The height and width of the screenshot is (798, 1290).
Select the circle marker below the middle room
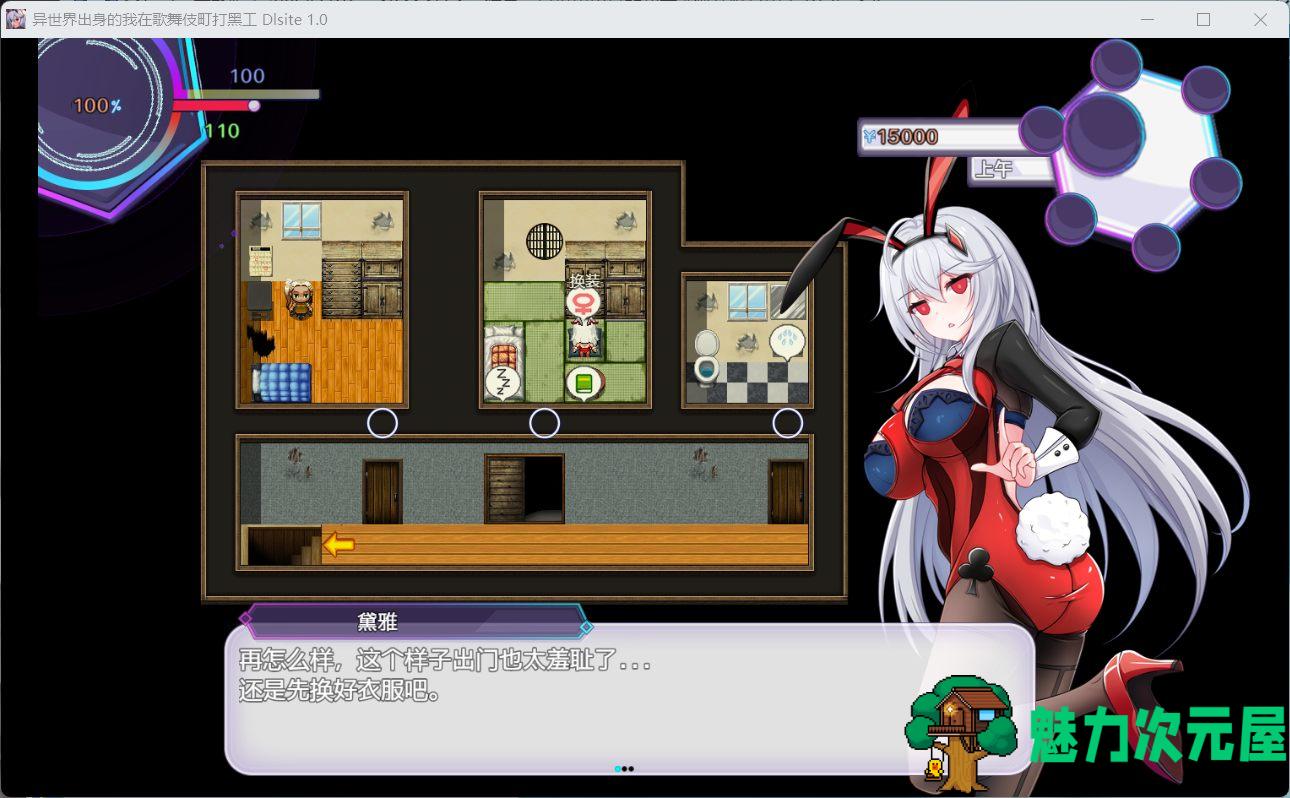pos(544,423)
